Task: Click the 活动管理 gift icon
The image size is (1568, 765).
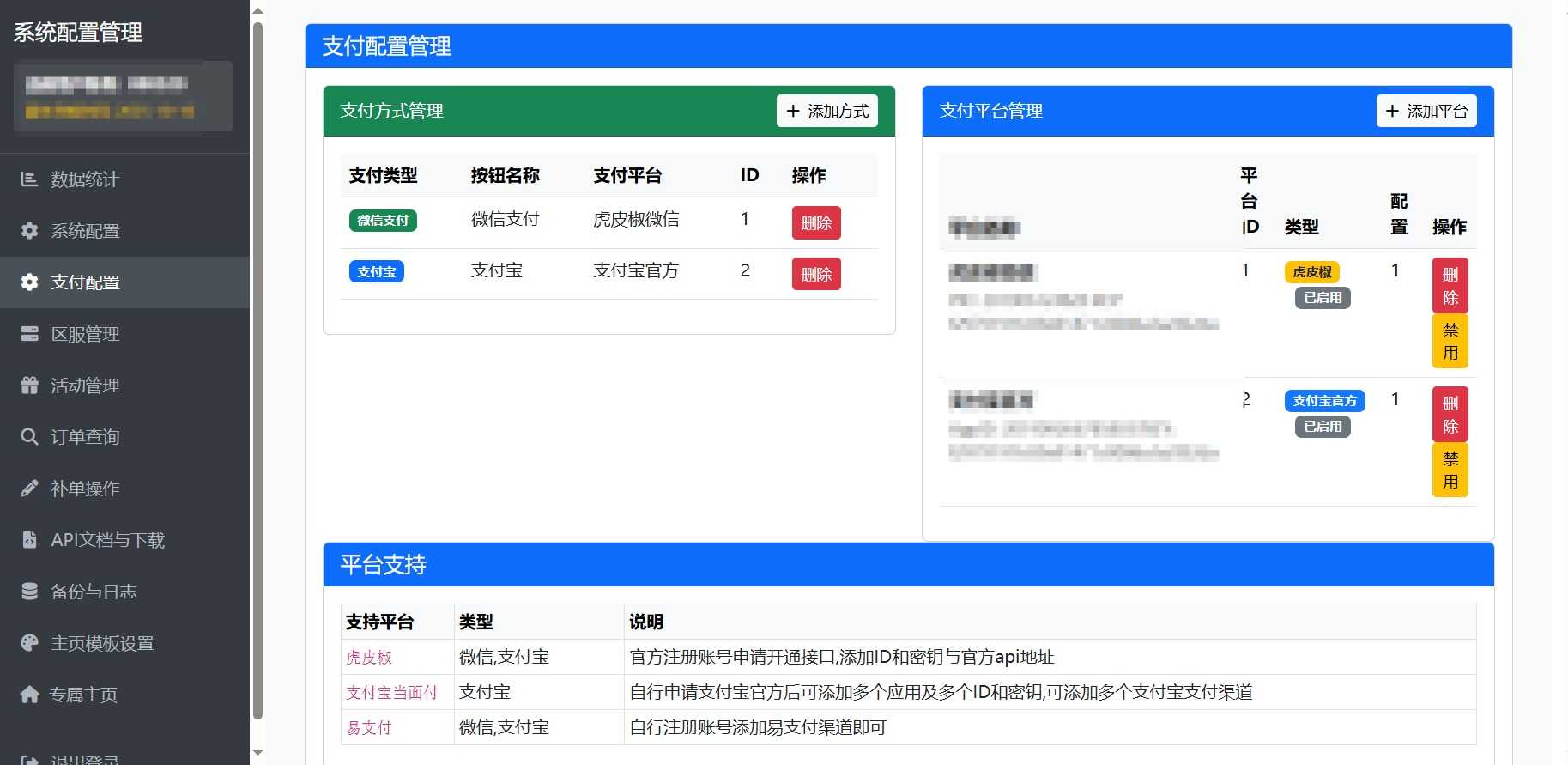Action: [29, 386]
